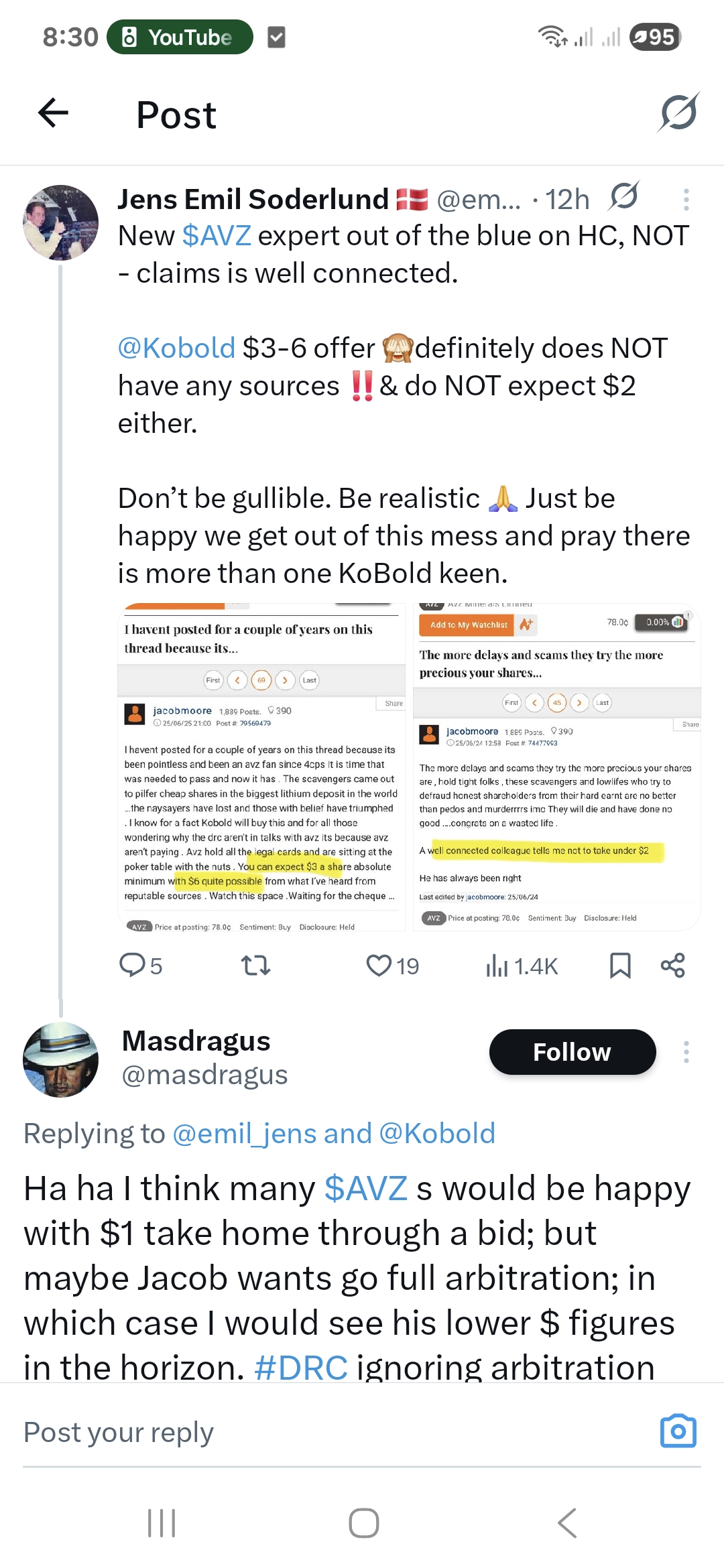Open three-dot menu on Jens's post
Image resolution: width=724 pixels, height=1568 pixels.
click(686, 200)
